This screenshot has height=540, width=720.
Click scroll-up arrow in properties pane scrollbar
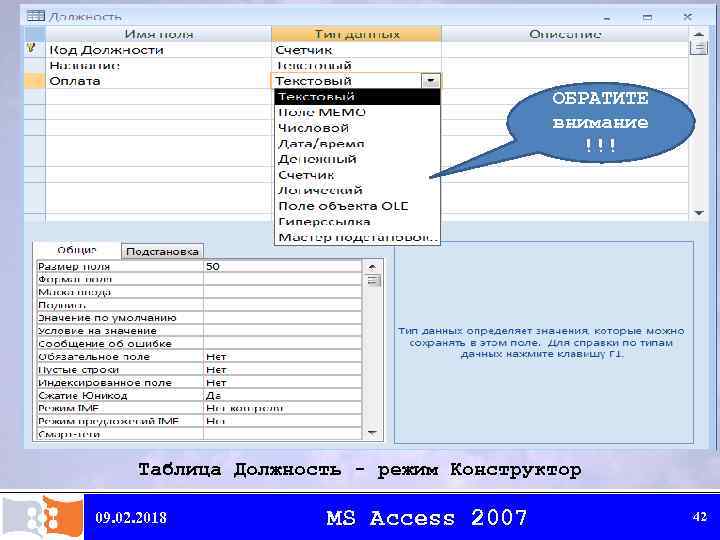pos(372,267)
